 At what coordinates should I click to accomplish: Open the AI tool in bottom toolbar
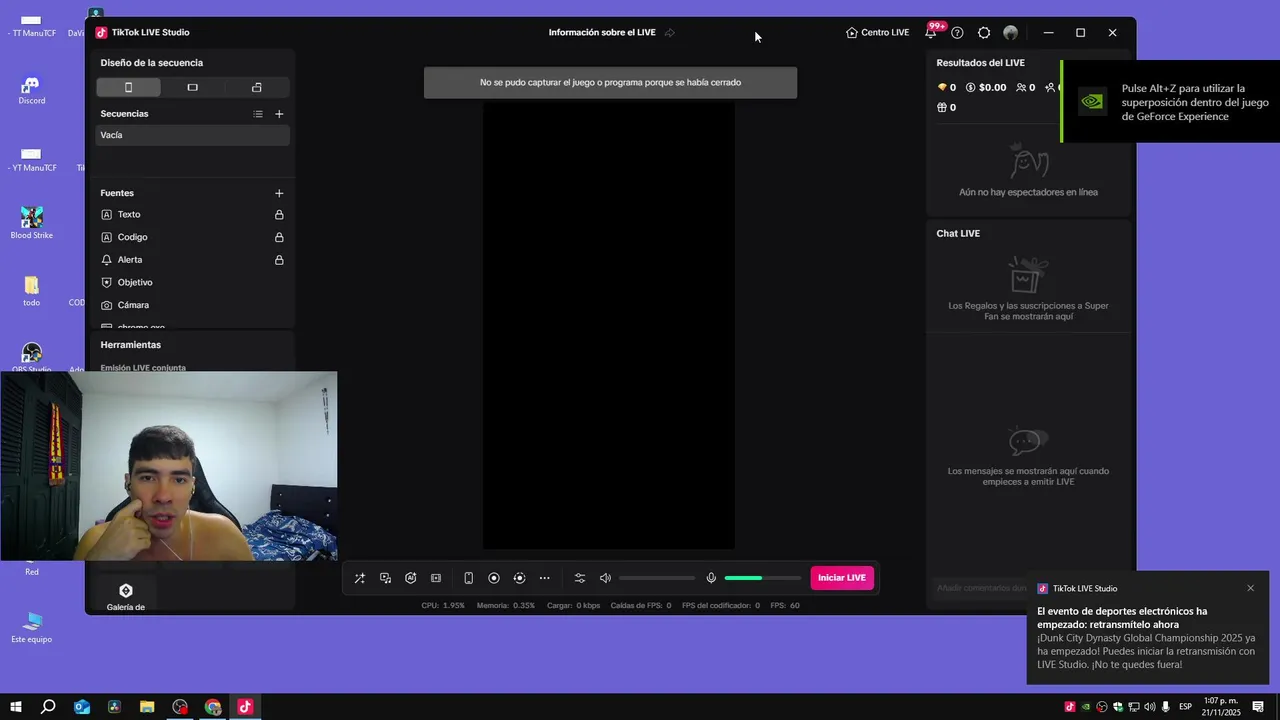(x=411, y=578)
